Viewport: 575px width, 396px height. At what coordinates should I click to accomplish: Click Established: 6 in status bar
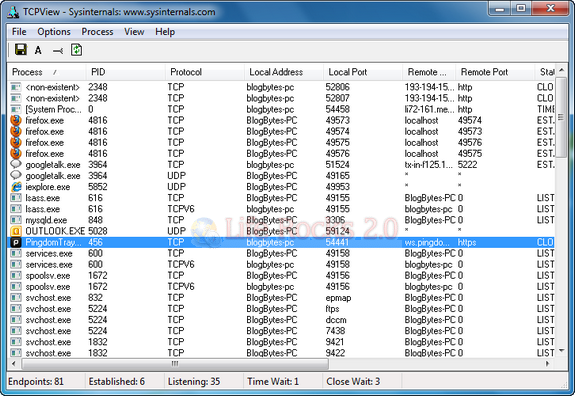click(117, 381)
